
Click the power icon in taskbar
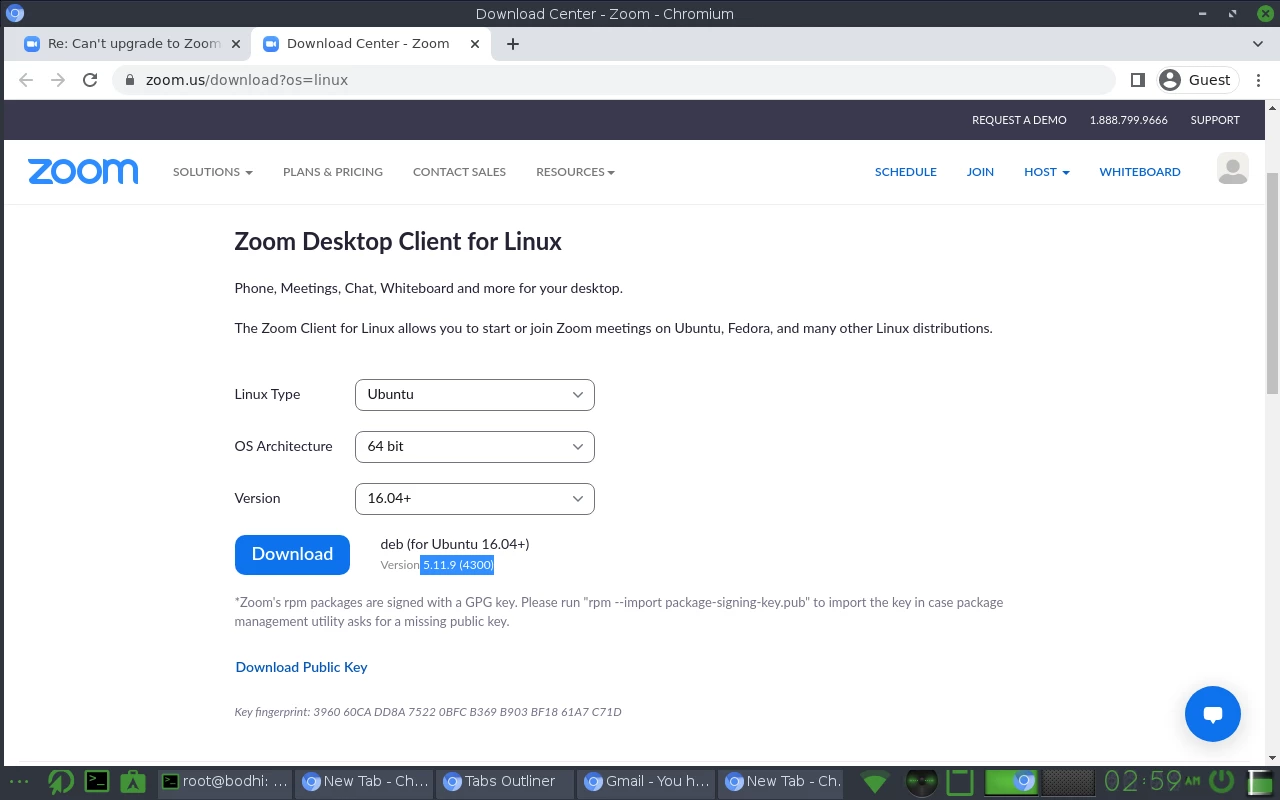coord(1221,781)
